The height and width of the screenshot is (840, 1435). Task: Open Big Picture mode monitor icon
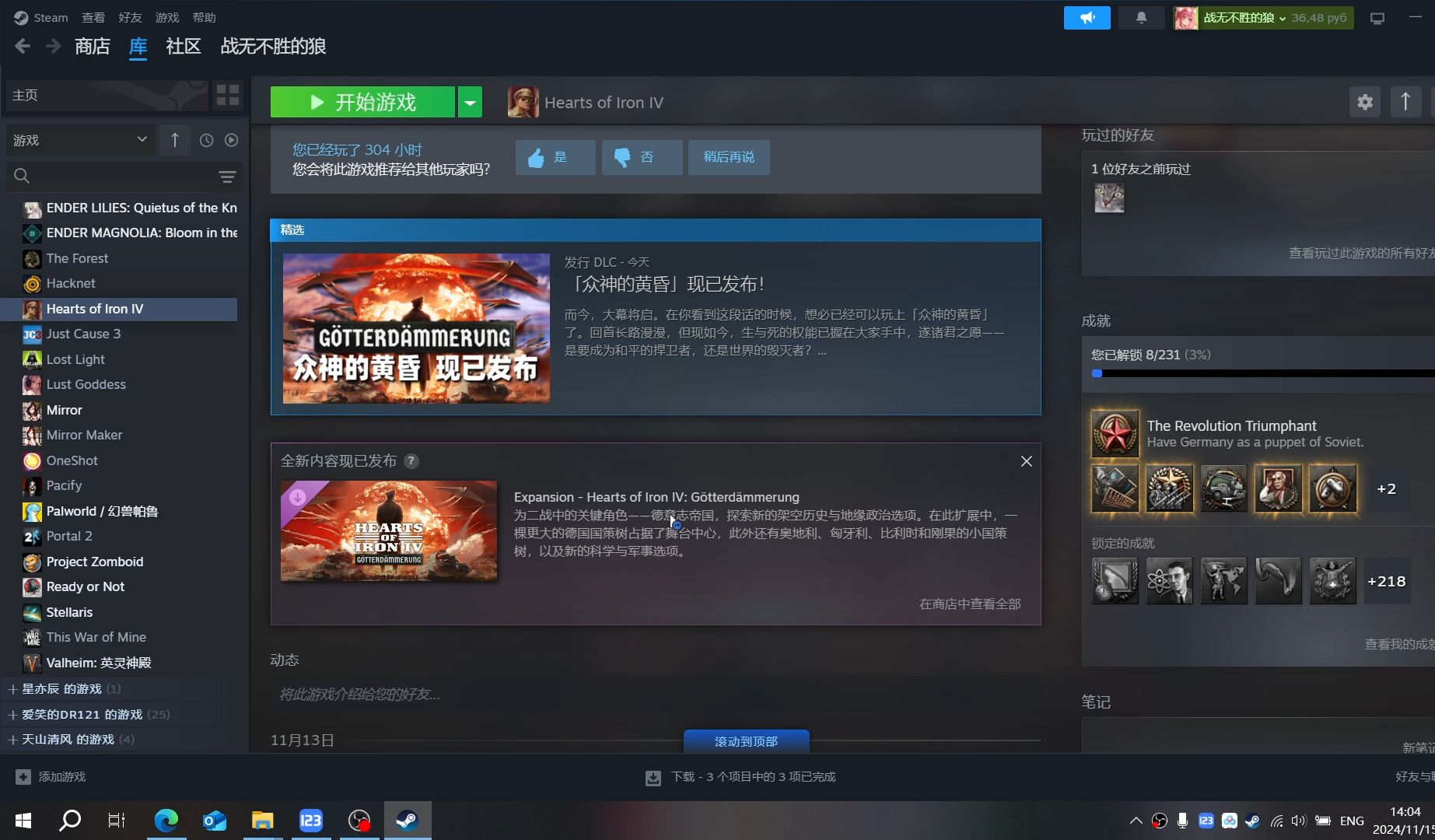1377,18
